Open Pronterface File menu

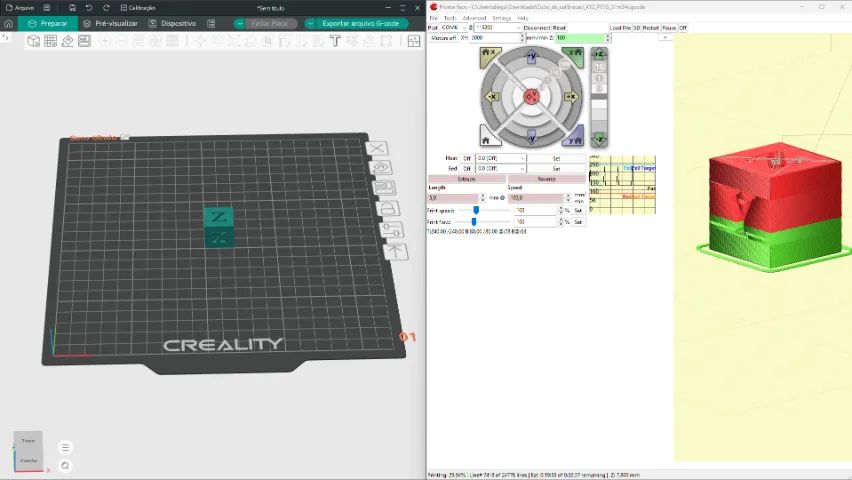click(434, 18)
